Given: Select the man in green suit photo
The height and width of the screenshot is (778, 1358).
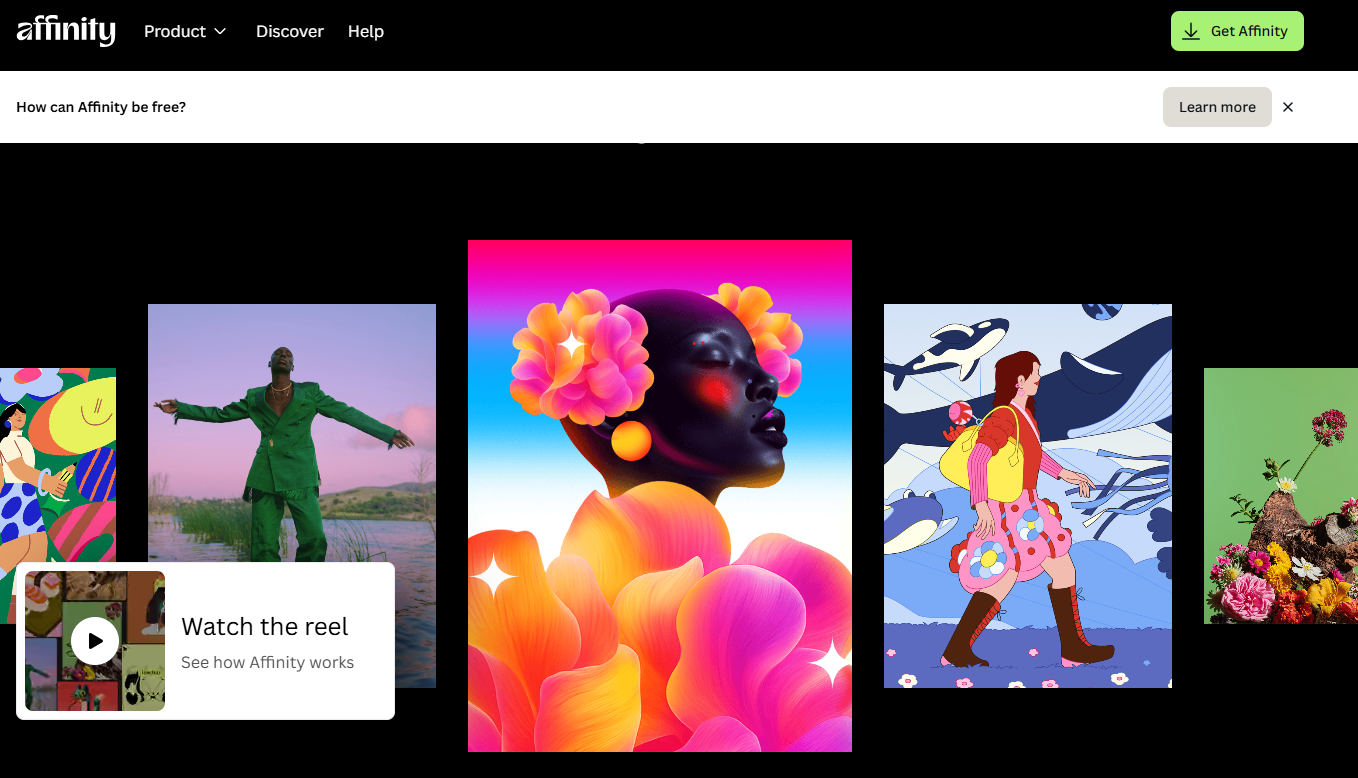Looking at the screenshot, I should (292, 430).
